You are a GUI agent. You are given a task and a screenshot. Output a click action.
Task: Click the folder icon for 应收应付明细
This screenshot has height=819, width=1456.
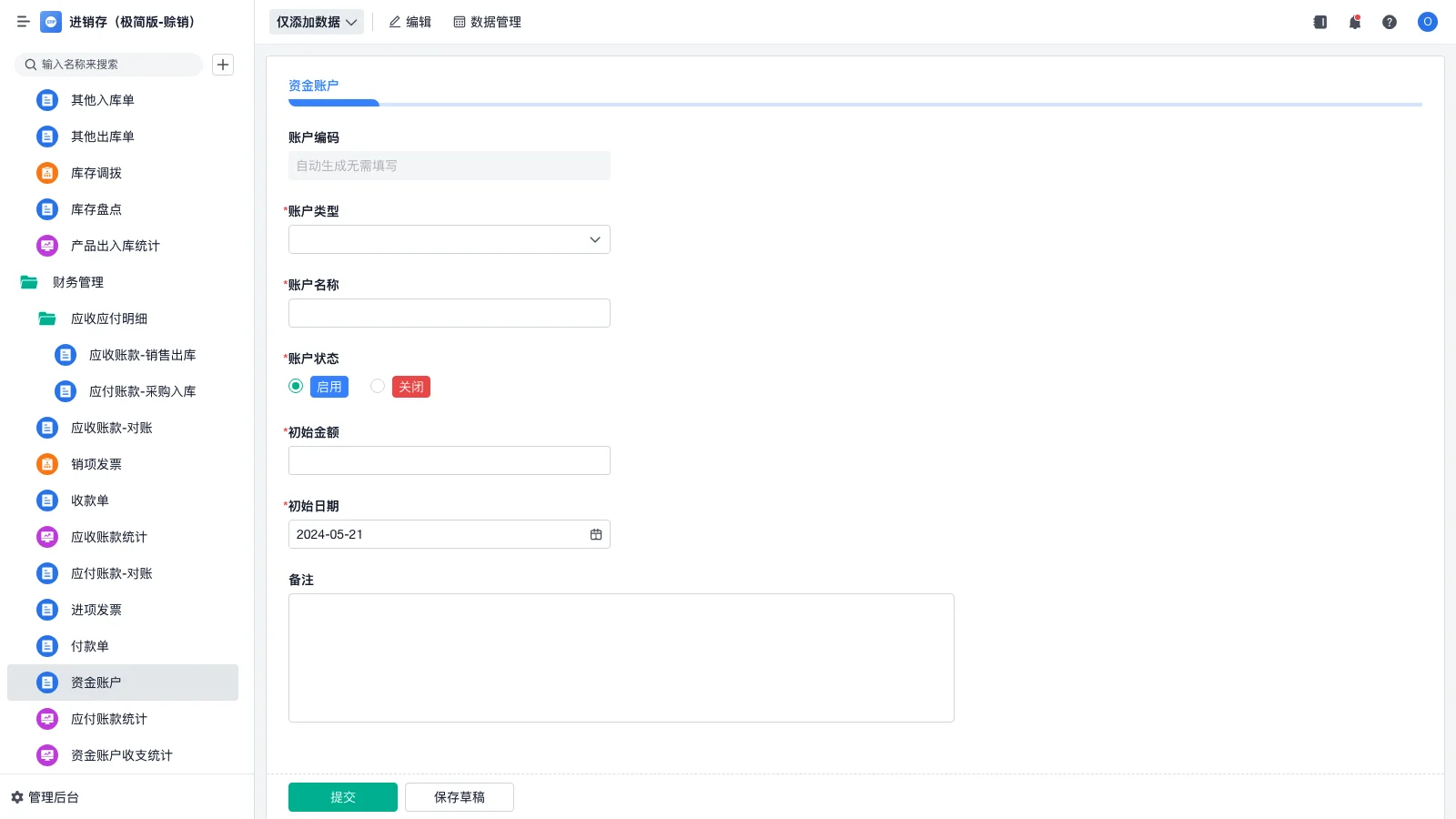coord(47,318)
